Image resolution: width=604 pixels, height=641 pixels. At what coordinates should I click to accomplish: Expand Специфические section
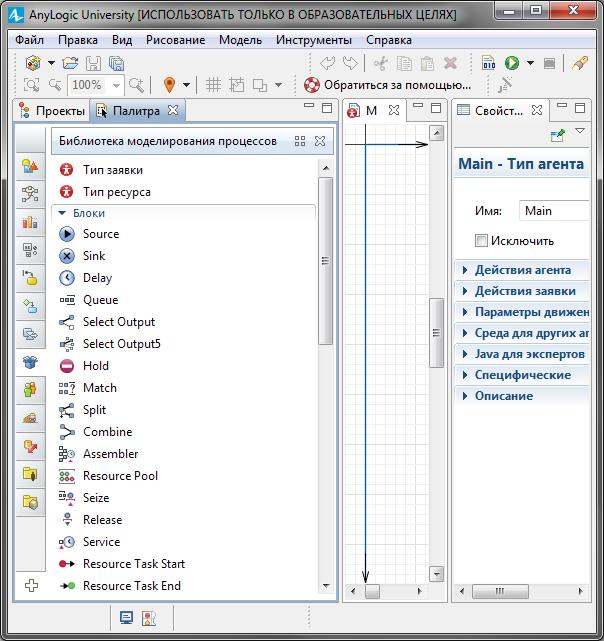coord(523,375)
